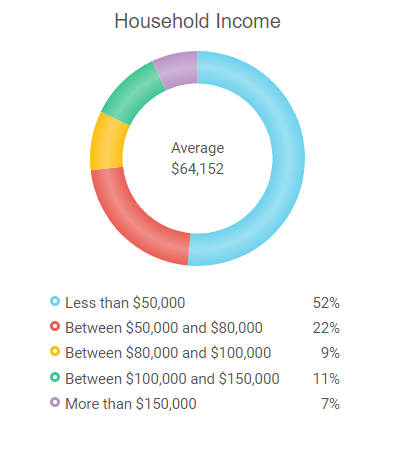Select the green donut chart segment
The image size is (396, 451).
pos(133,95)
